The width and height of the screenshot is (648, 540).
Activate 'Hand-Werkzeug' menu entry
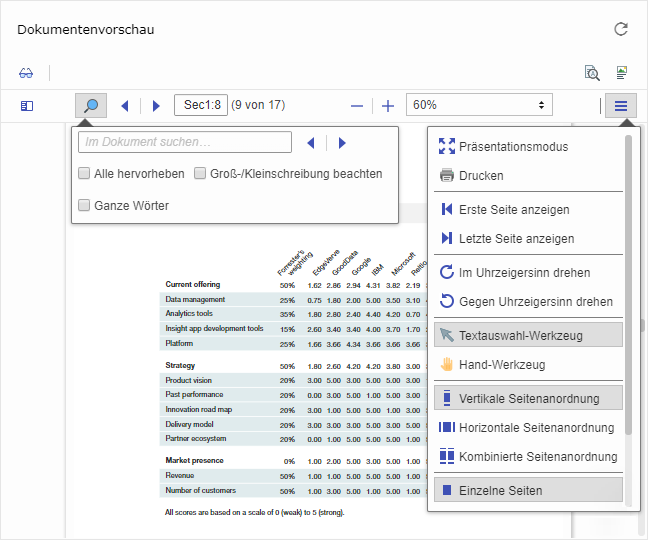coord(502,364)
